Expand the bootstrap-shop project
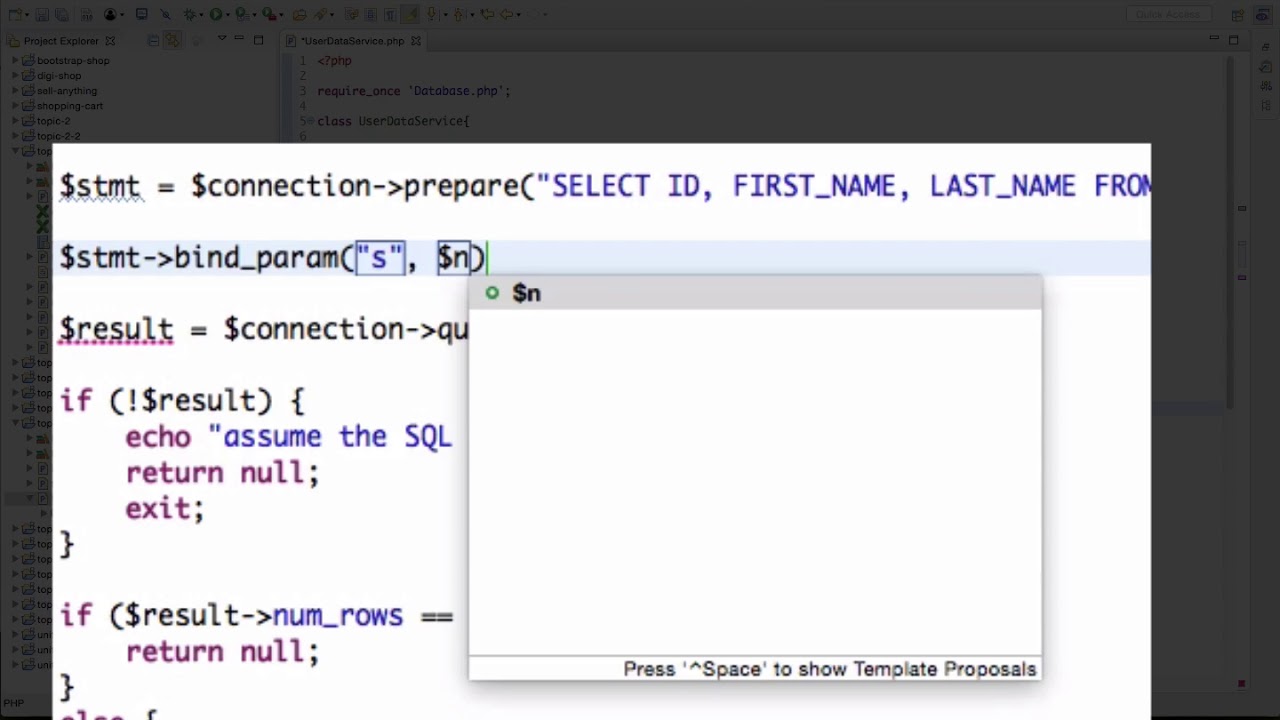Viewport: 1280px width, 720px height. click(x=16, y=60)
